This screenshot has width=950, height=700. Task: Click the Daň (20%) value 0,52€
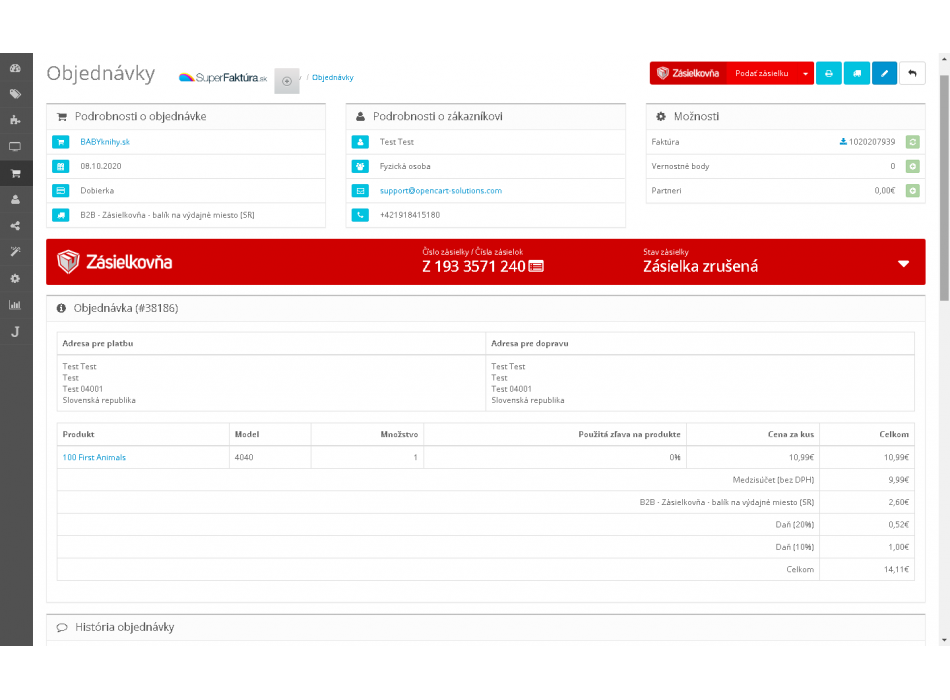[899, 525]
